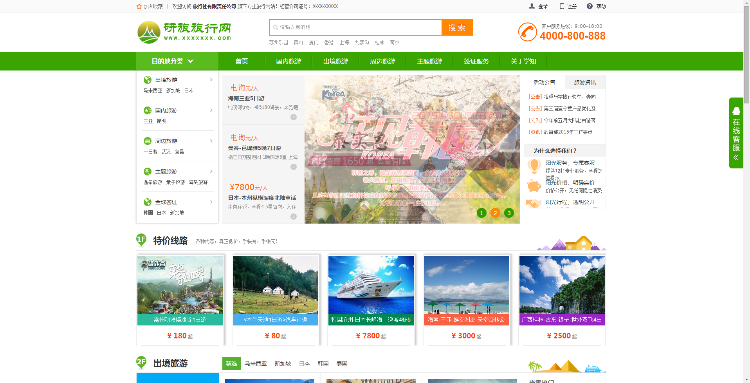
Task: Open 周边旅游 in the green navigation bar
Action: point(383,61)
